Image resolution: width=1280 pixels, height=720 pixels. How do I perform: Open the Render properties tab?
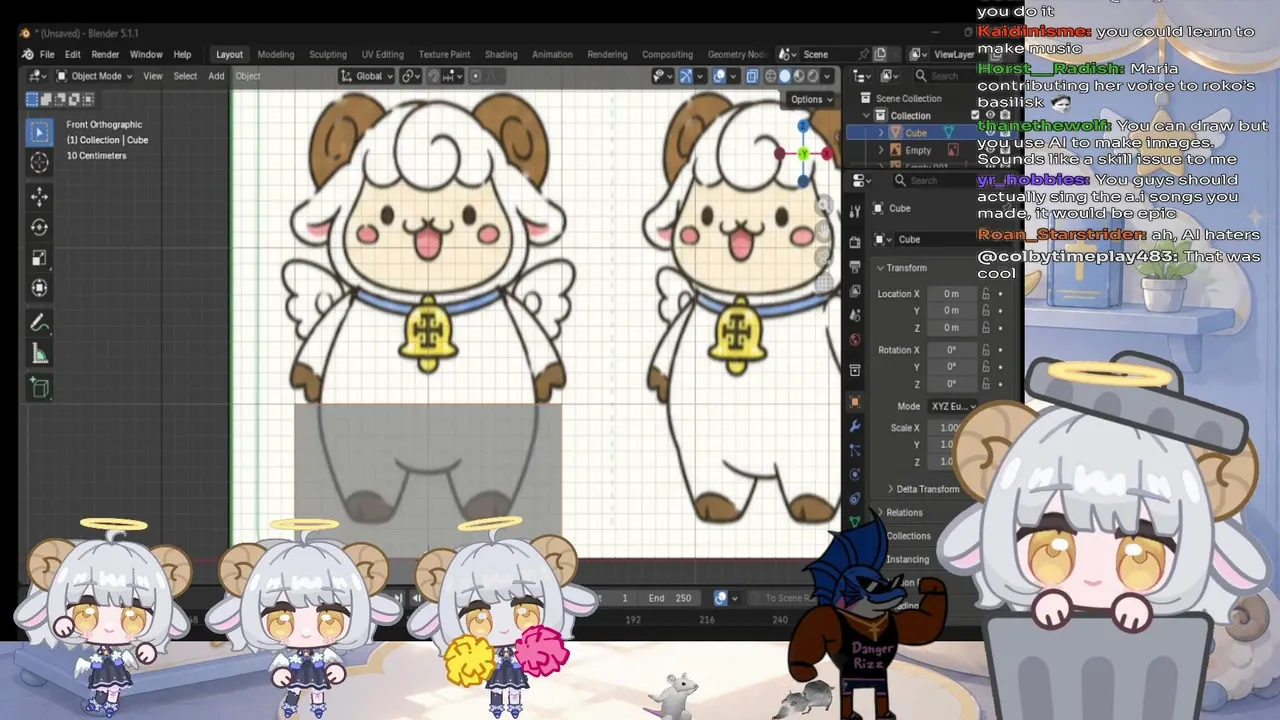[x=855, y=240]
